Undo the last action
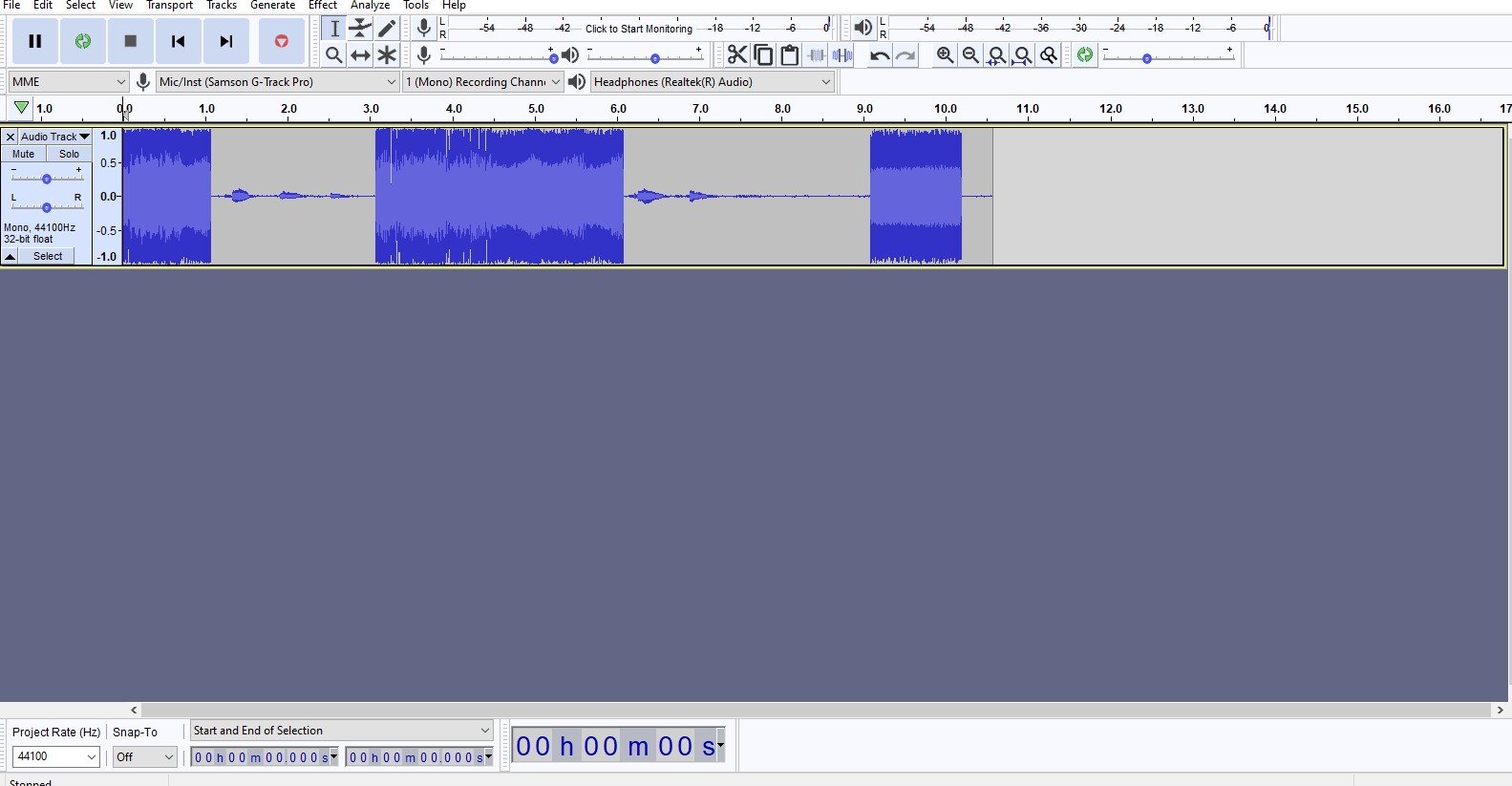This screenshot has width=1512, height=786. pyautogui.click(x=880, y=55)
